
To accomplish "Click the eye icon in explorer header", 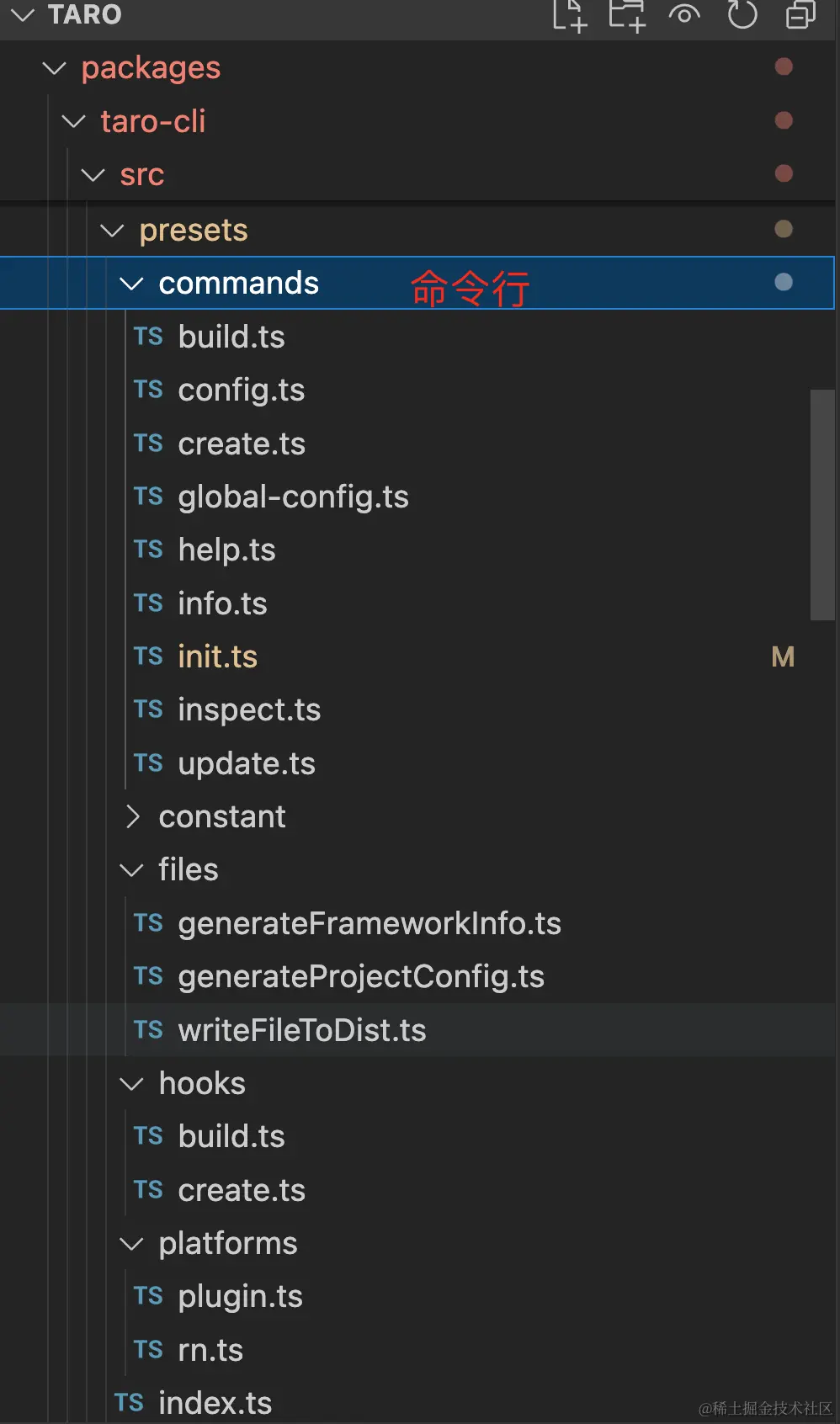I will [x=684, y=14].
